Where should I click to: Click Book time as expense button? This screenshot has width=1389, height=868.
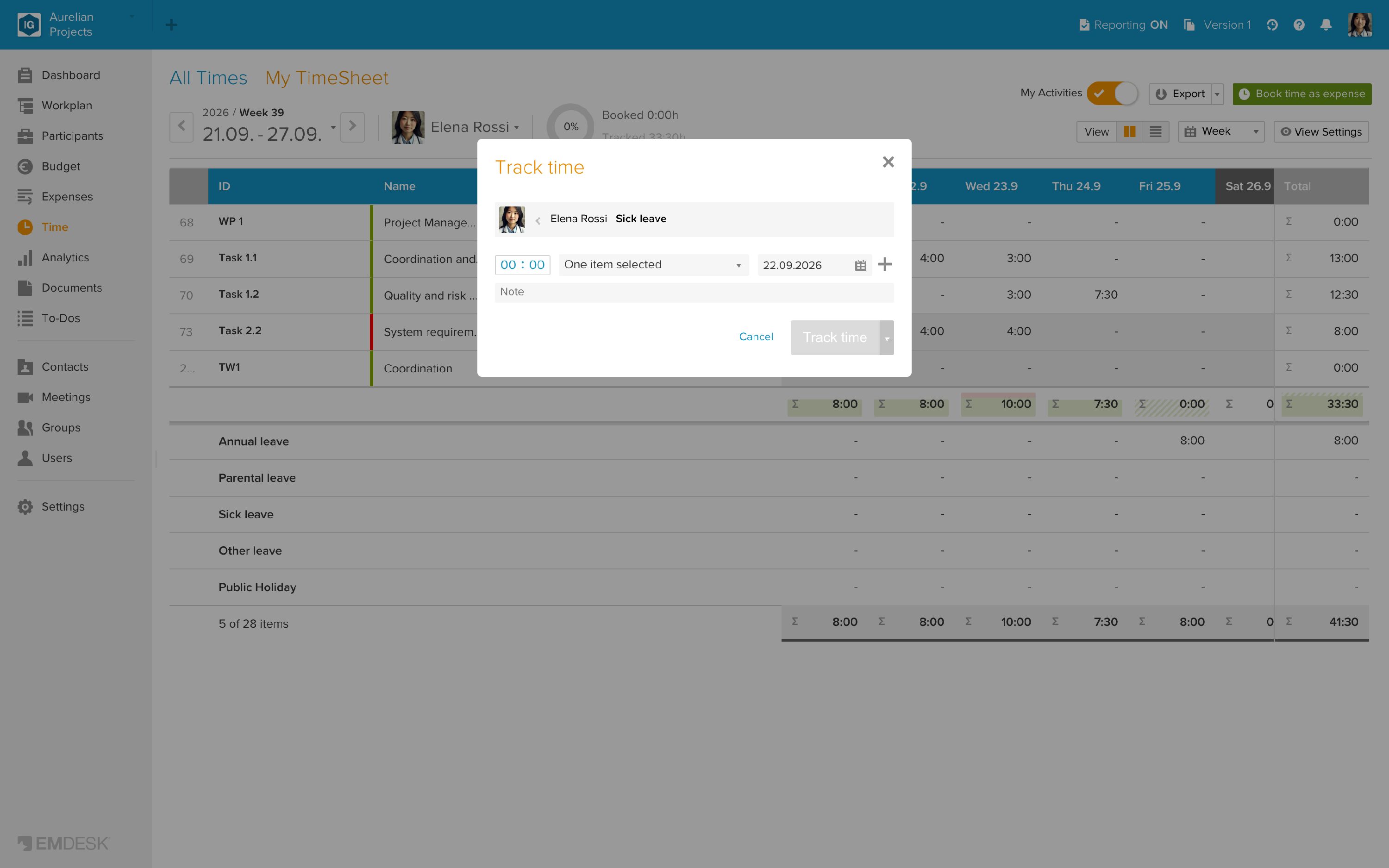pos(1302,94)
